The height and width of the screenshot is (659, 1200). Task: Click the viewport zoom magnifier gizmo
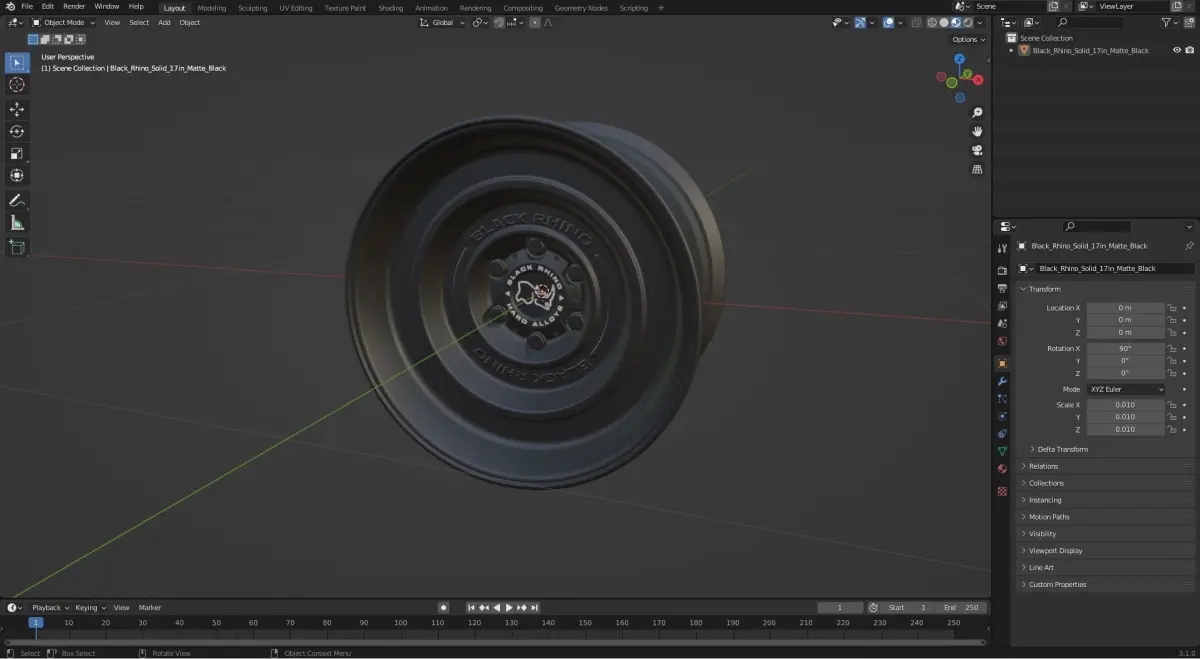[x=977, y=113]
